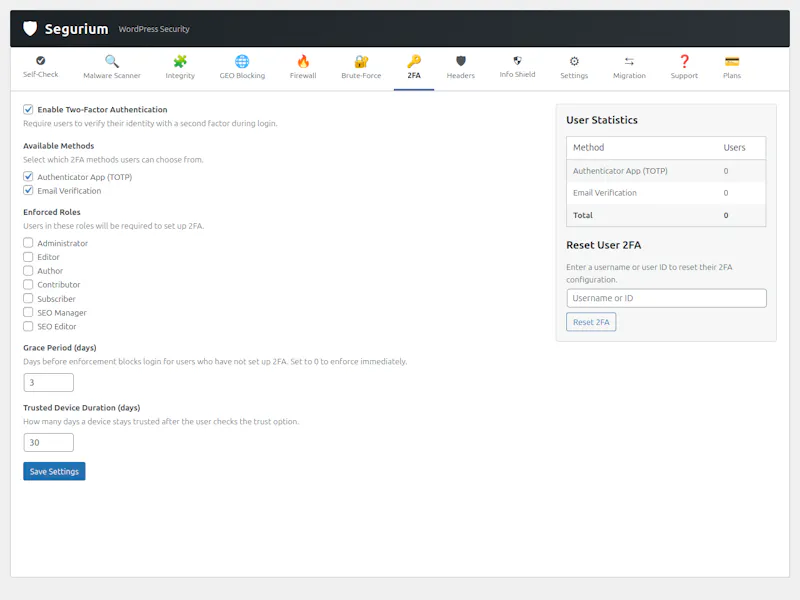Click the 2FA key icon

(414, 61)
